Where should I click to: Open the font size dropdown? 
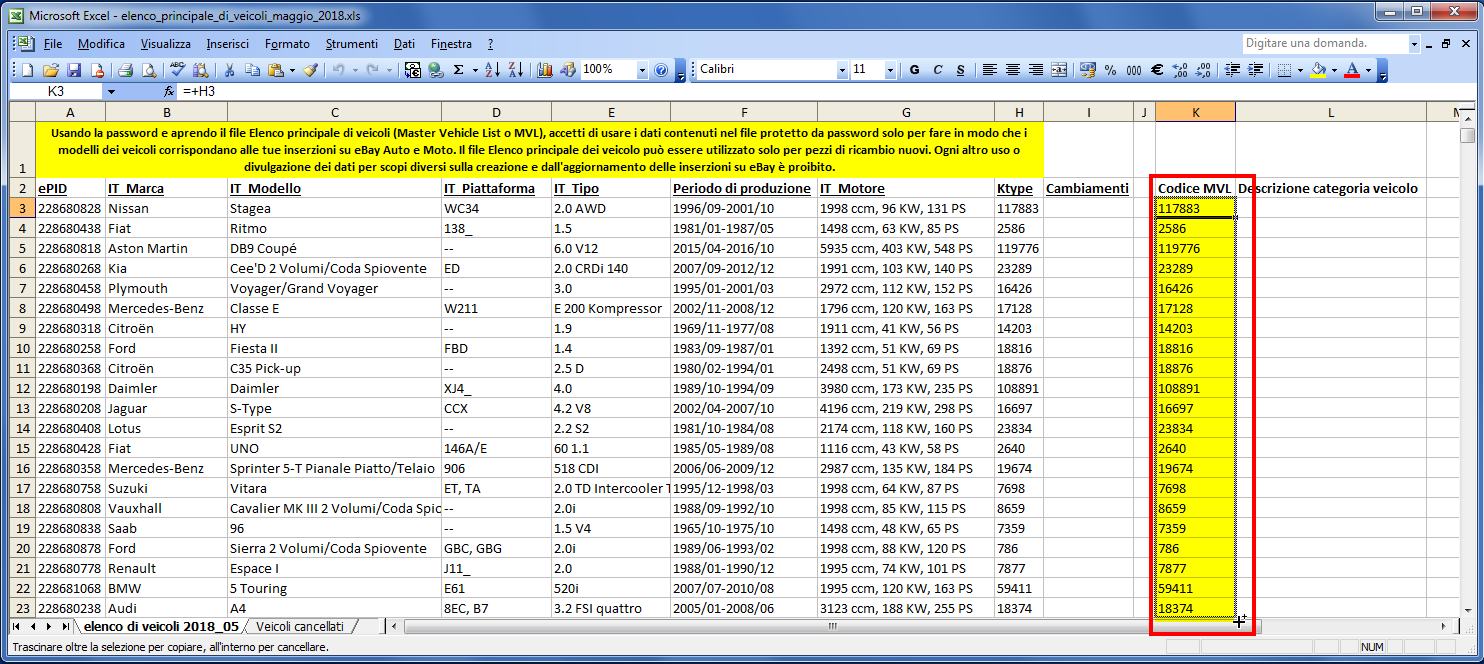pyautogui.click(x=889, y=70)
